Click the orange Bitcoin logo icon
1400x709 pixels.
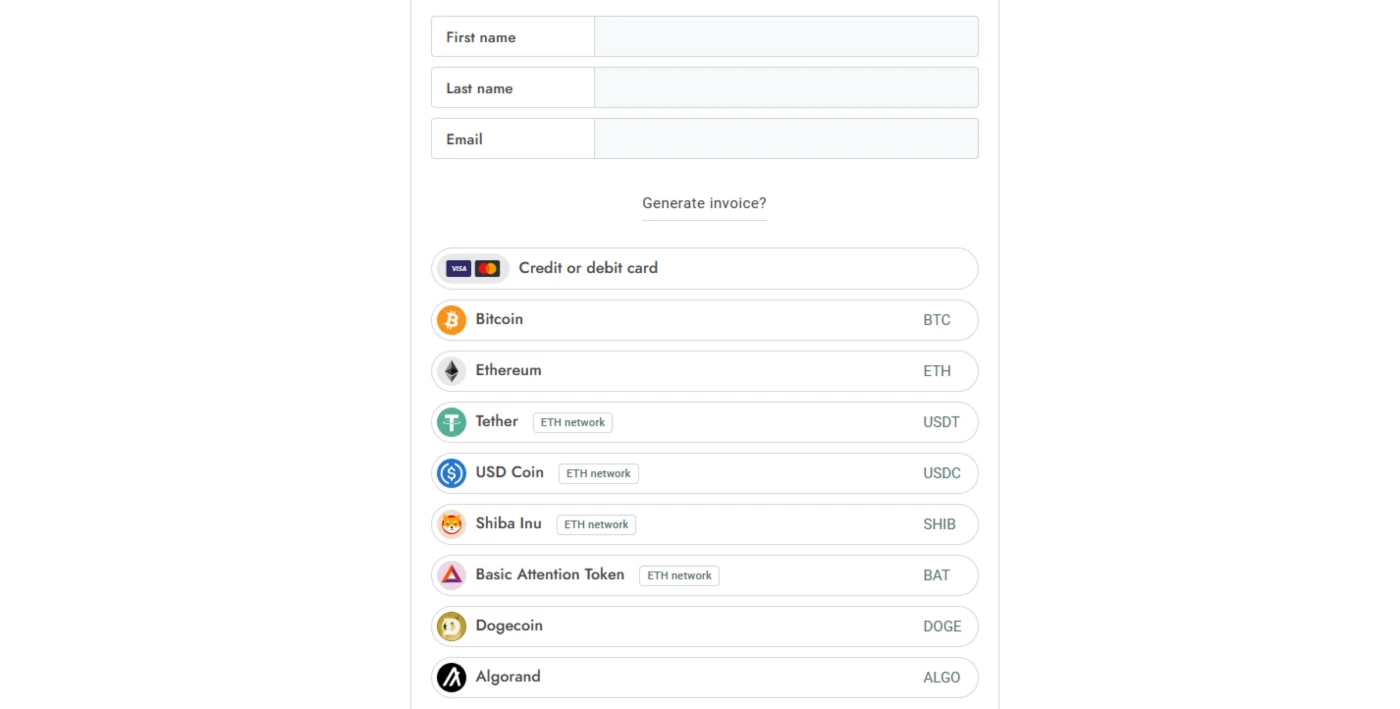click(x=452, y=320)
